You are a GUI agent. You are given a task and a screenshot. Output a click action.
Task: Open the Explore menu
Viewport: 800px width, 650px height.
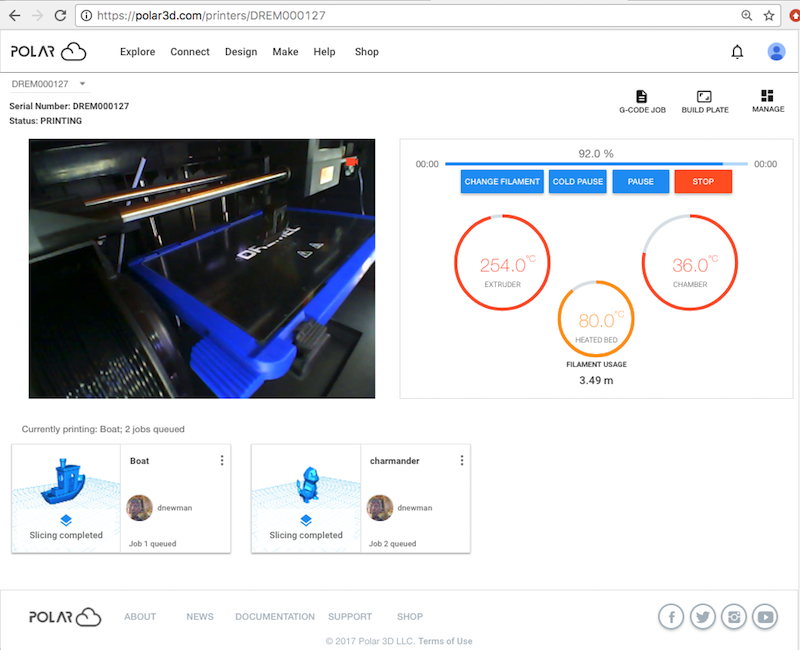click(137, 52)
